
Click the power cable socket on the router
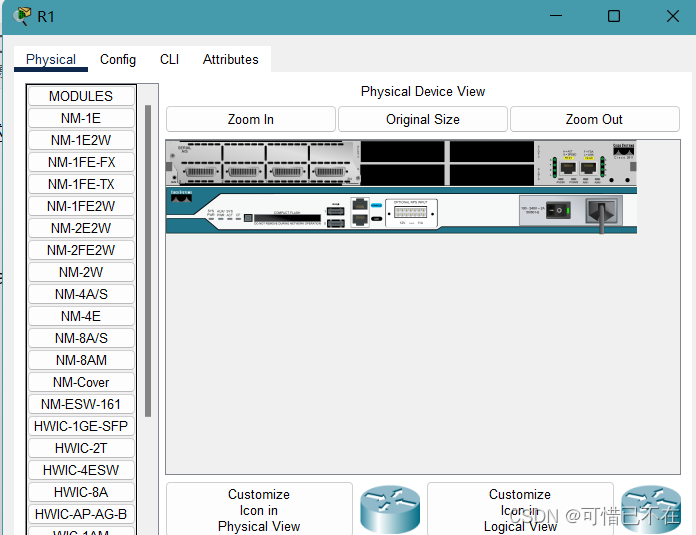pyautogui.click(x=602, y=211)
